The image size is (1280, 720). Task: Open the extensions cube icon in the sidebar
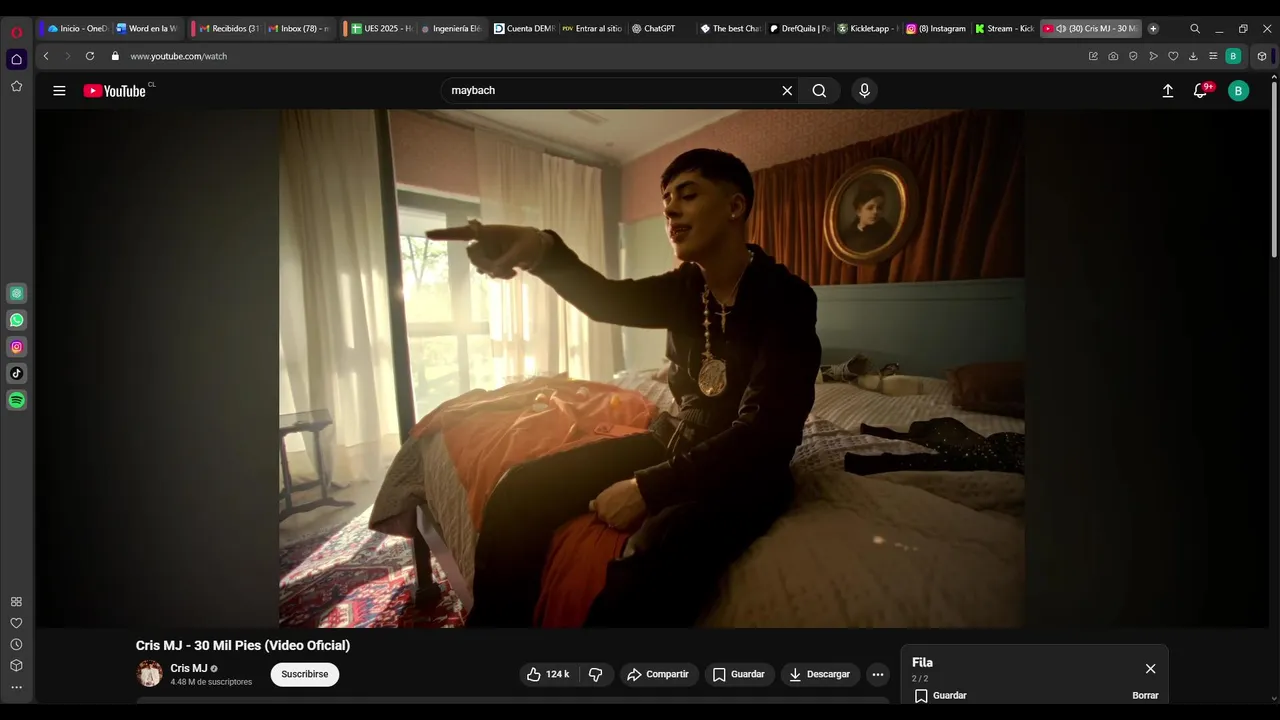tap(16, 666)
